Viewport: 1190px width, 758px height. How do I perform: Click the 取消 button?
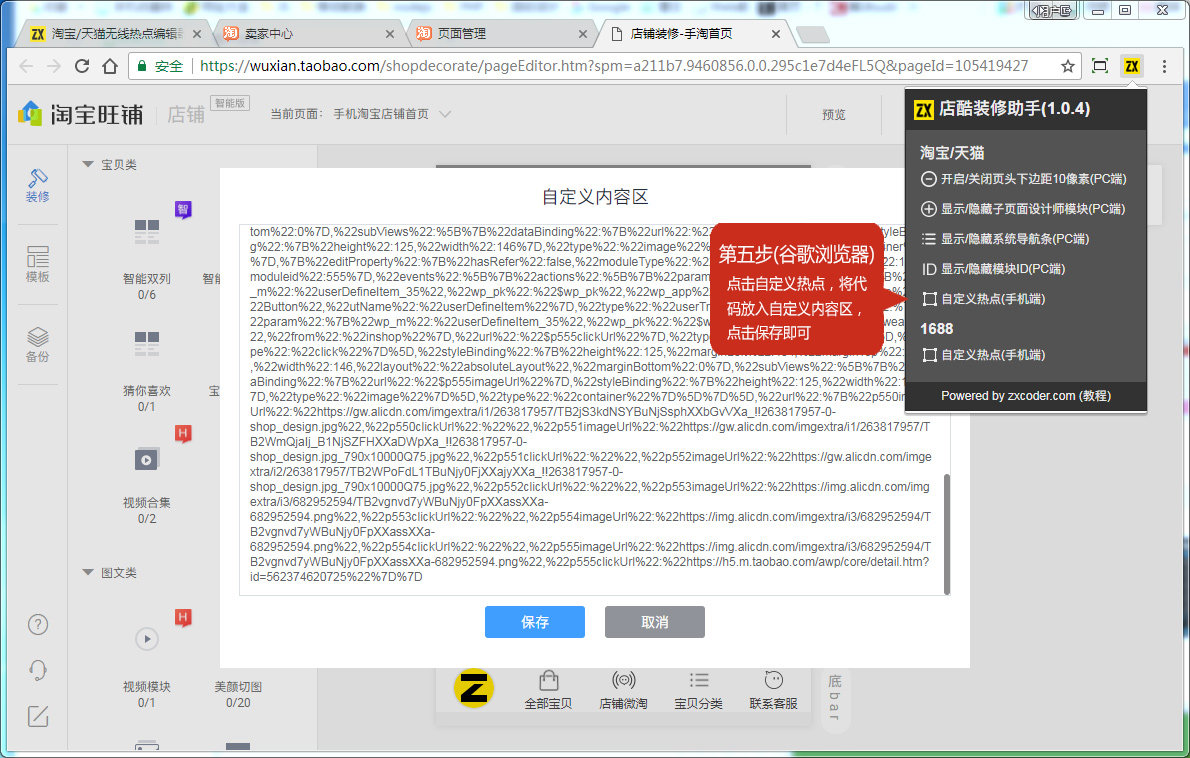[x=654, y=622]
